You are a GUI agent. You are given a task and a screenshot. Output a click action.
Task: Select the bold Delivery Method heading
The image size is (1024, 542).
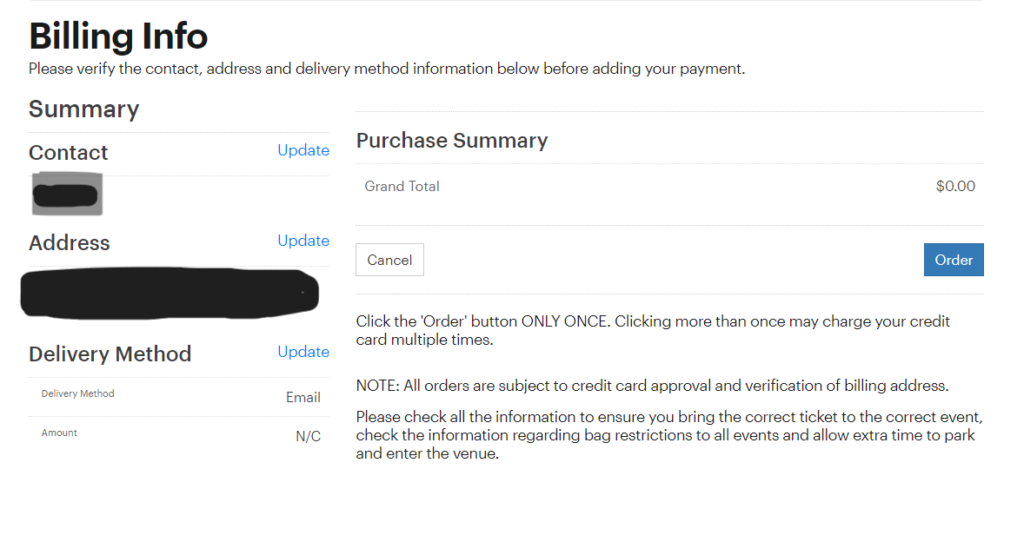pyautogui.click(x=110, y=354)
